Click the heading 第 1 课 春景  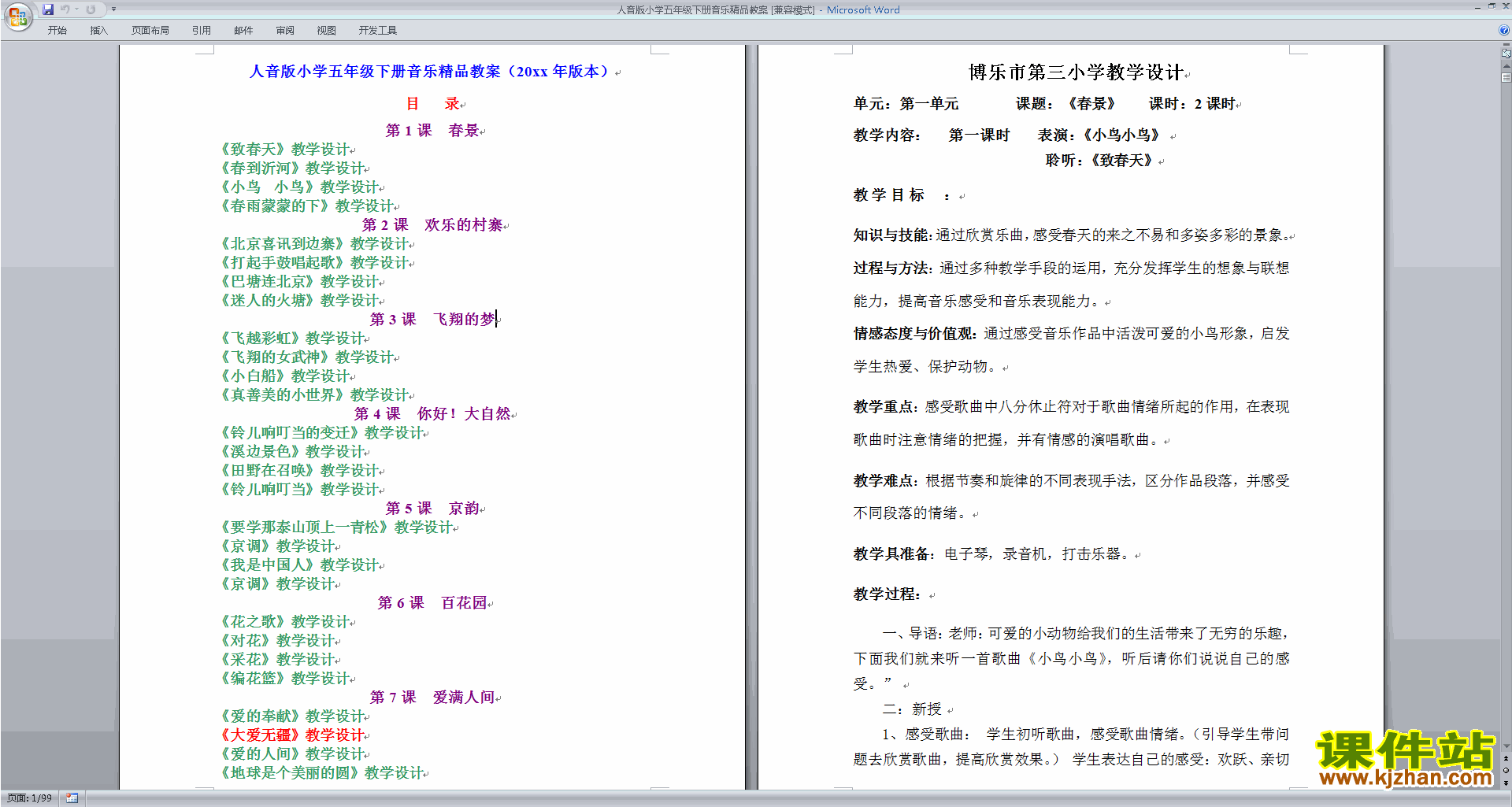(x=432, y=131)
